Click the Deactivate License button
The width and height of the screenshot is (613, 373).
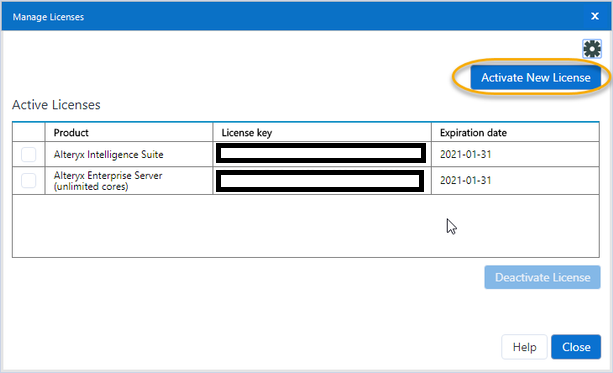pos(542,277)
